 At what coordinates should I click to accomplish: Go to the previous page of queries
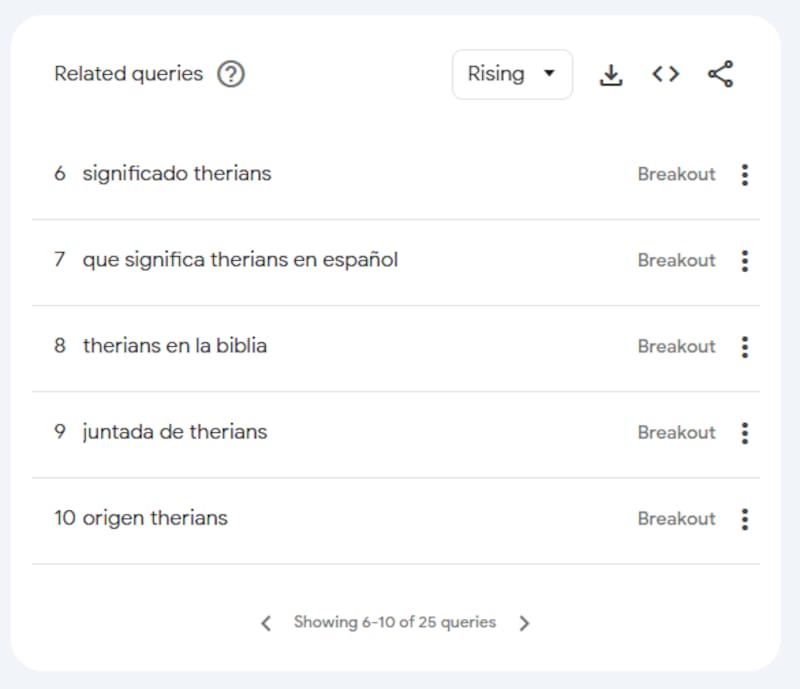(266, 623)
